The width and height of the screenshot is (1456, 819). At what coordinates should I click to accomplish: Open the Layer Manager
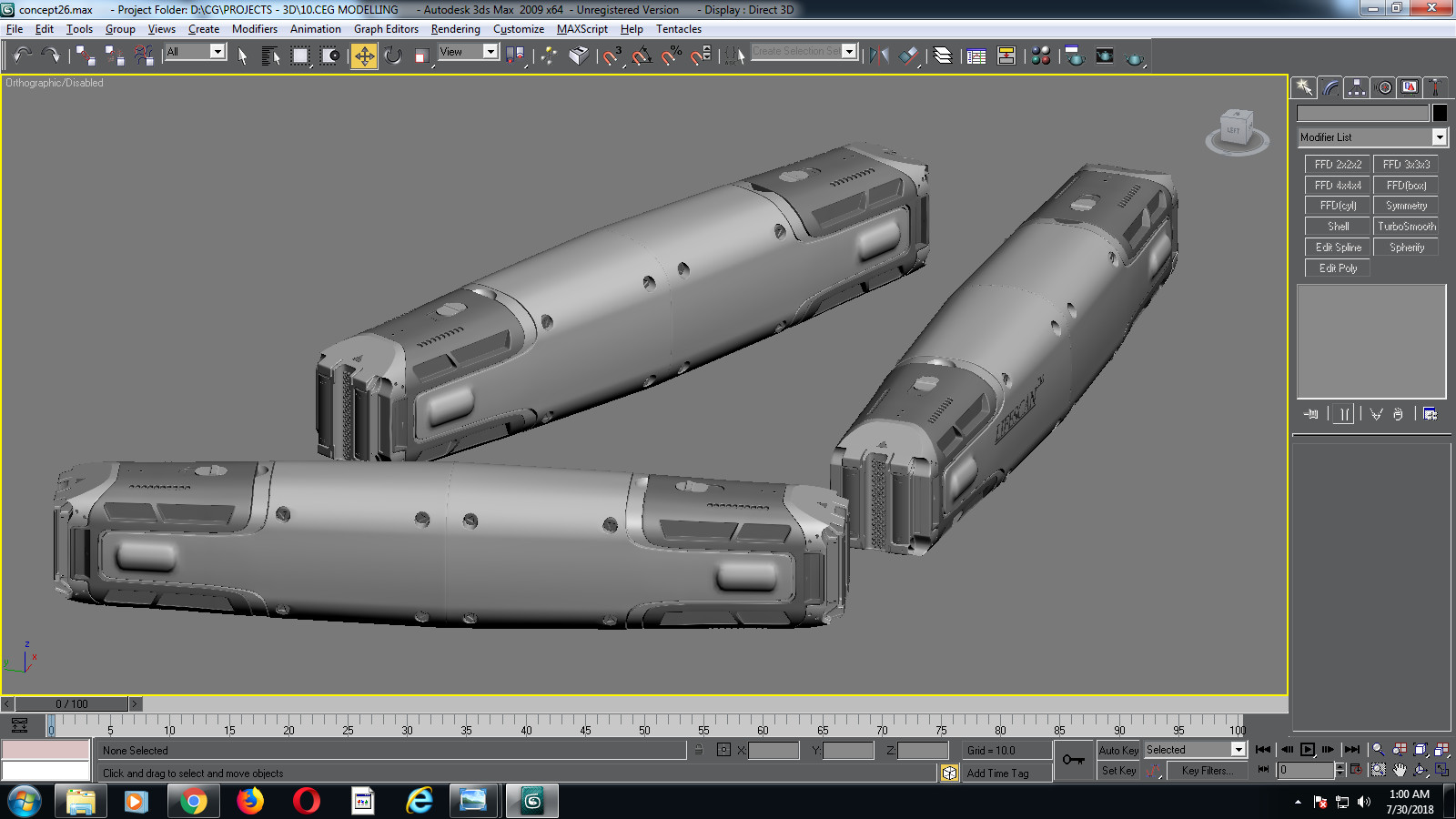tap(944, 56)
